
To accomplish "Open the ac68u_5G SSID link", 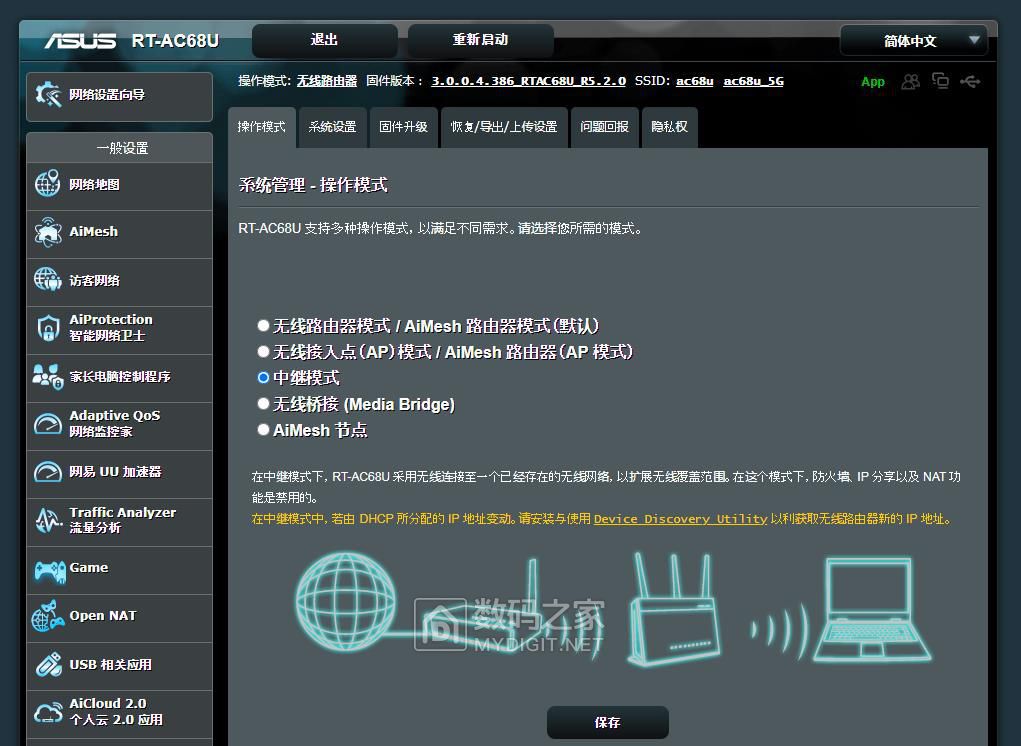I will [753, 81].
